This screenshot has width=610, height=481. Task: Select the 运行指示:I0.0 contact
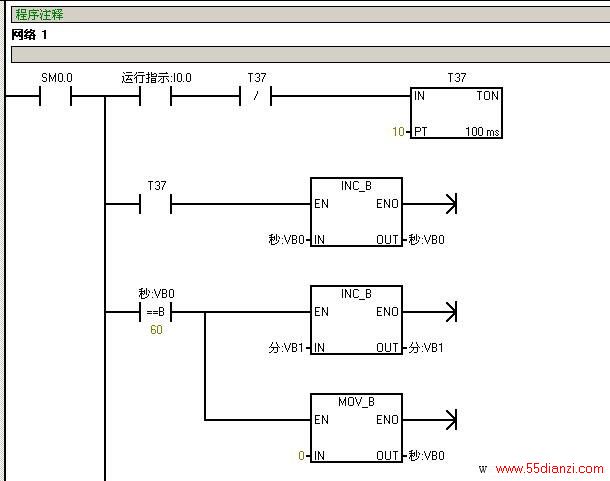tap(156, 96)
